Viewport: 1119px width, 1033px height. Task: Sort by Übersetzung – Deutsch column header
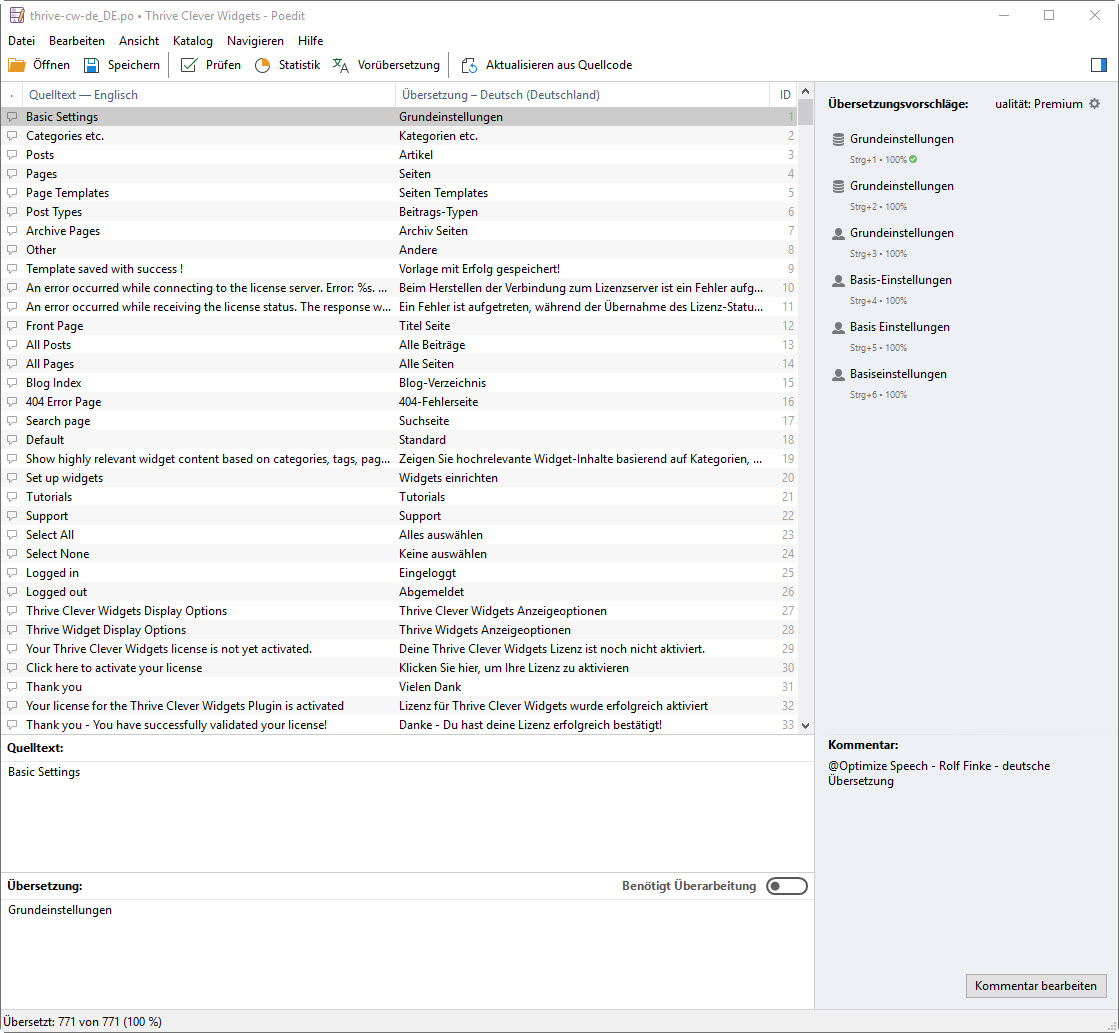582,95
